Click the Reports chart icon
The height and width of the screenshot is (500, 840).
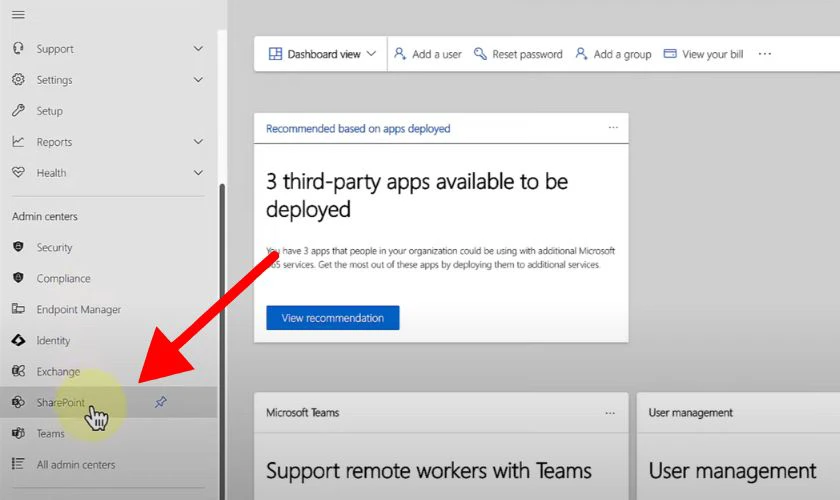[x=18, y=141]
